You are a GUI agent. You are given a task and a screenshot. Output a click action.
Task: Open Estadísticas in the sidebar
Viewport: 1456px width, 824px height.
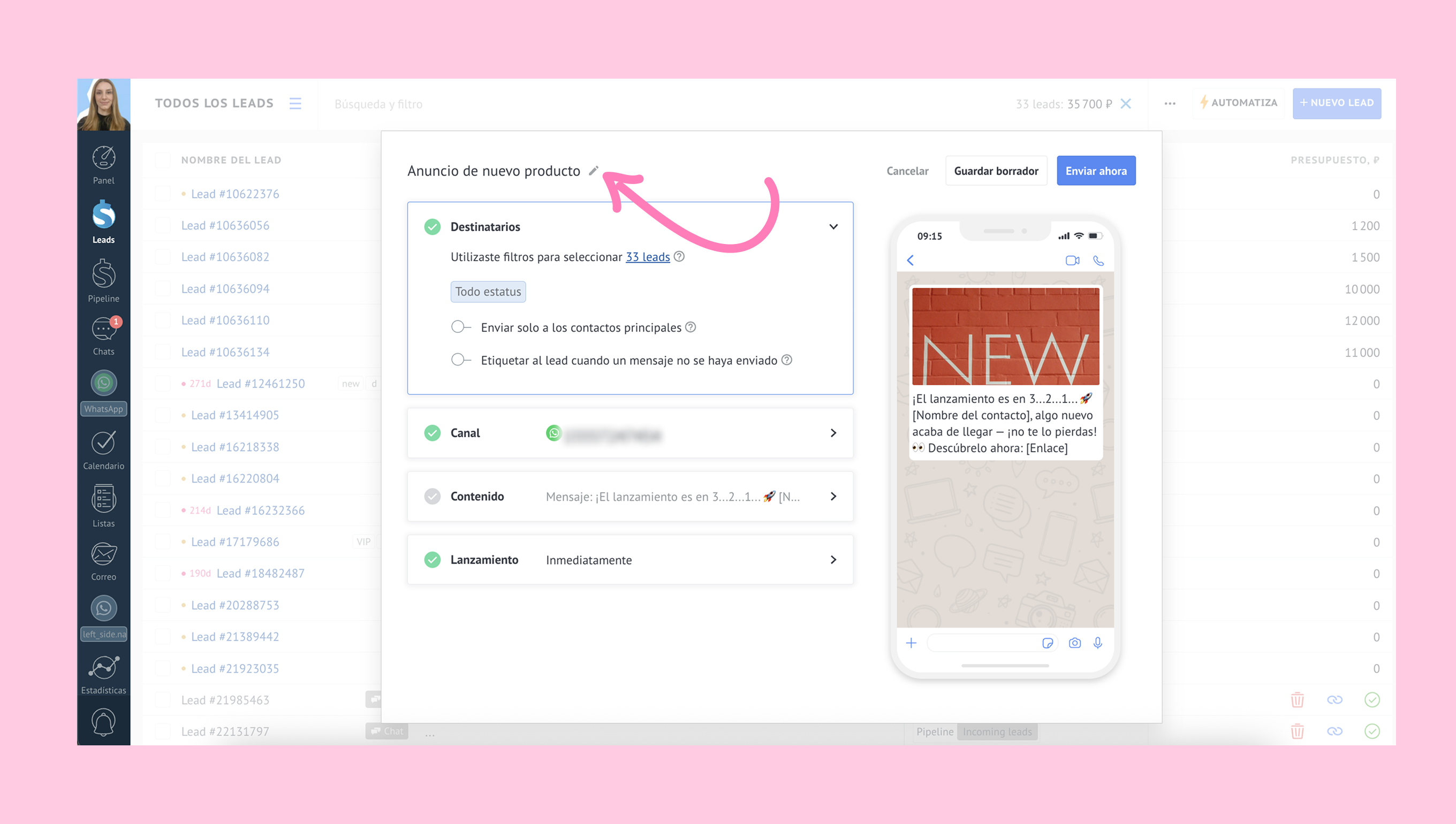point(104,675)
